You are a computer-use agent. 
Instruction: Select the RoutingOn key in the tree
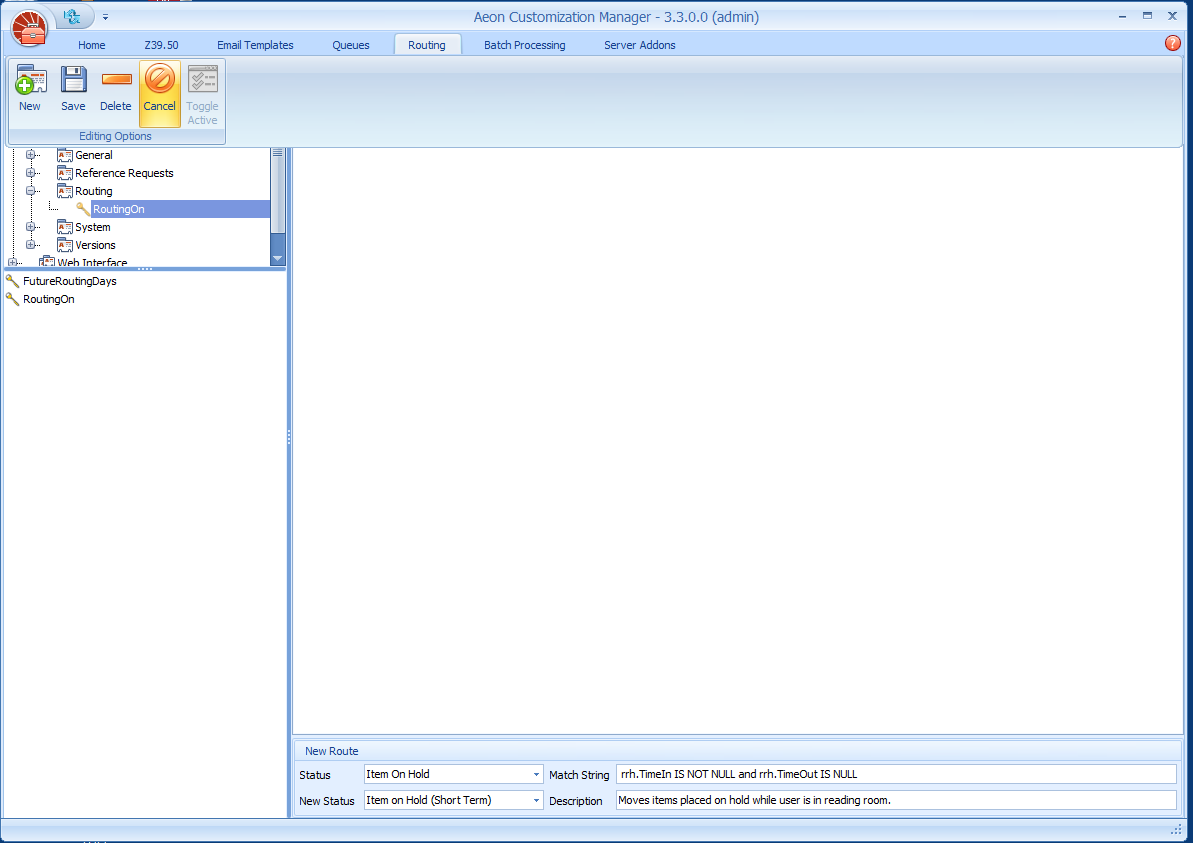(x=118, y=208)
